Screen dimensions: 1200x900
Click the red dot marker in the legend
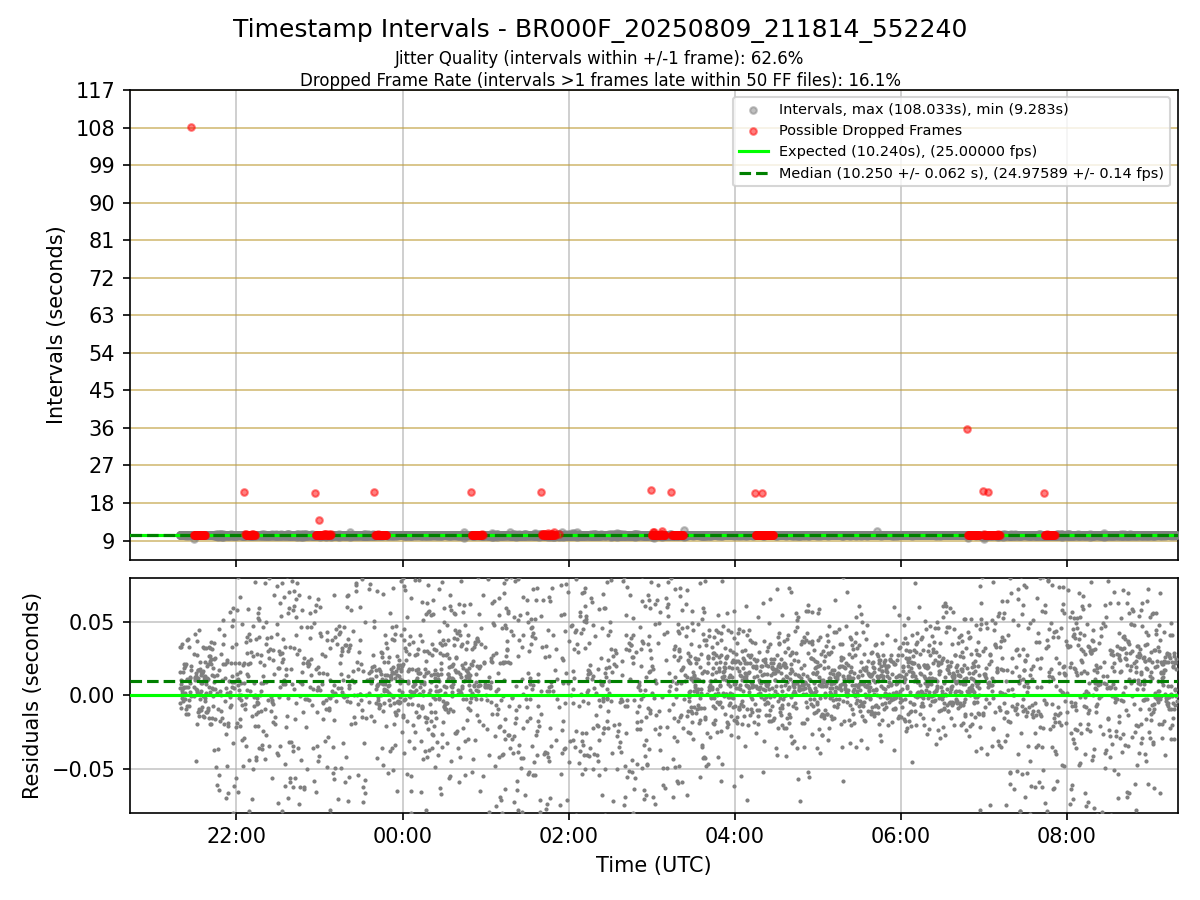click(x=753, y=131)
